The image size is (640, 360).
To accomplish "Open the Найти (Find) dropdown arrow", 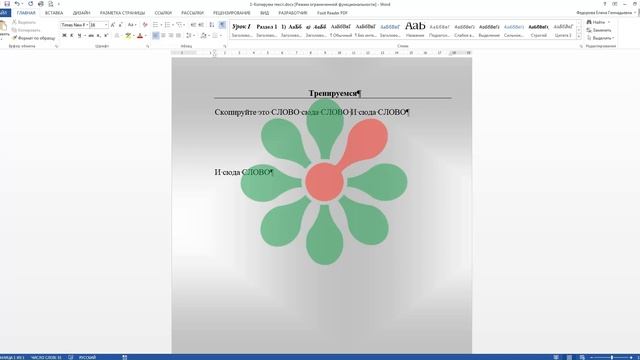I will (609, 22).
